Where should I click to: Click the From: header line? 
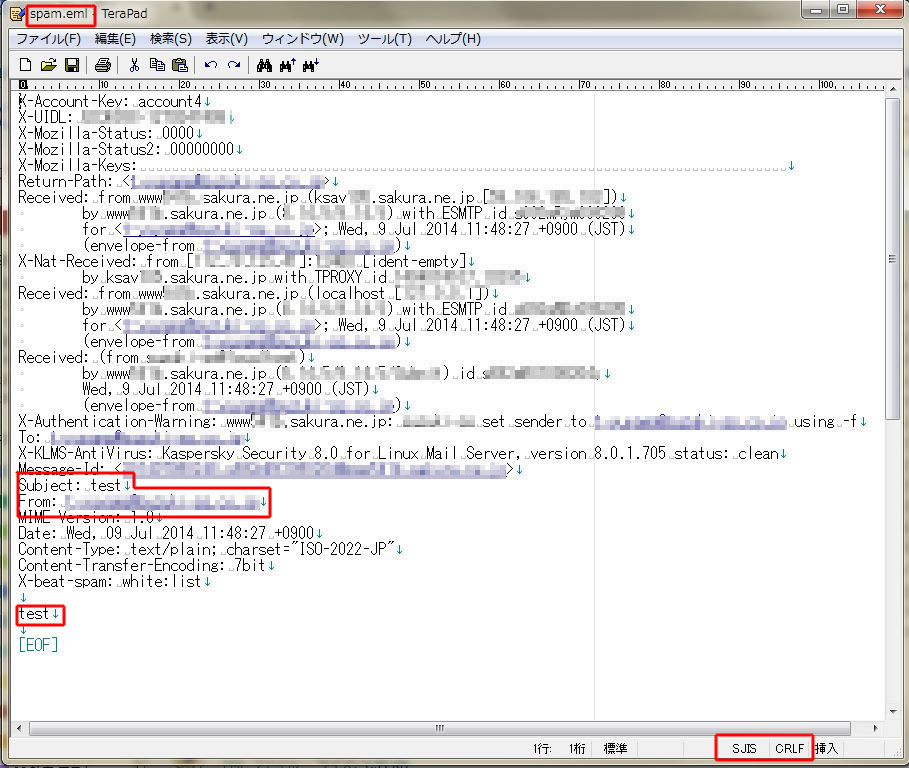pyautogui.click(x=143, y=501)
